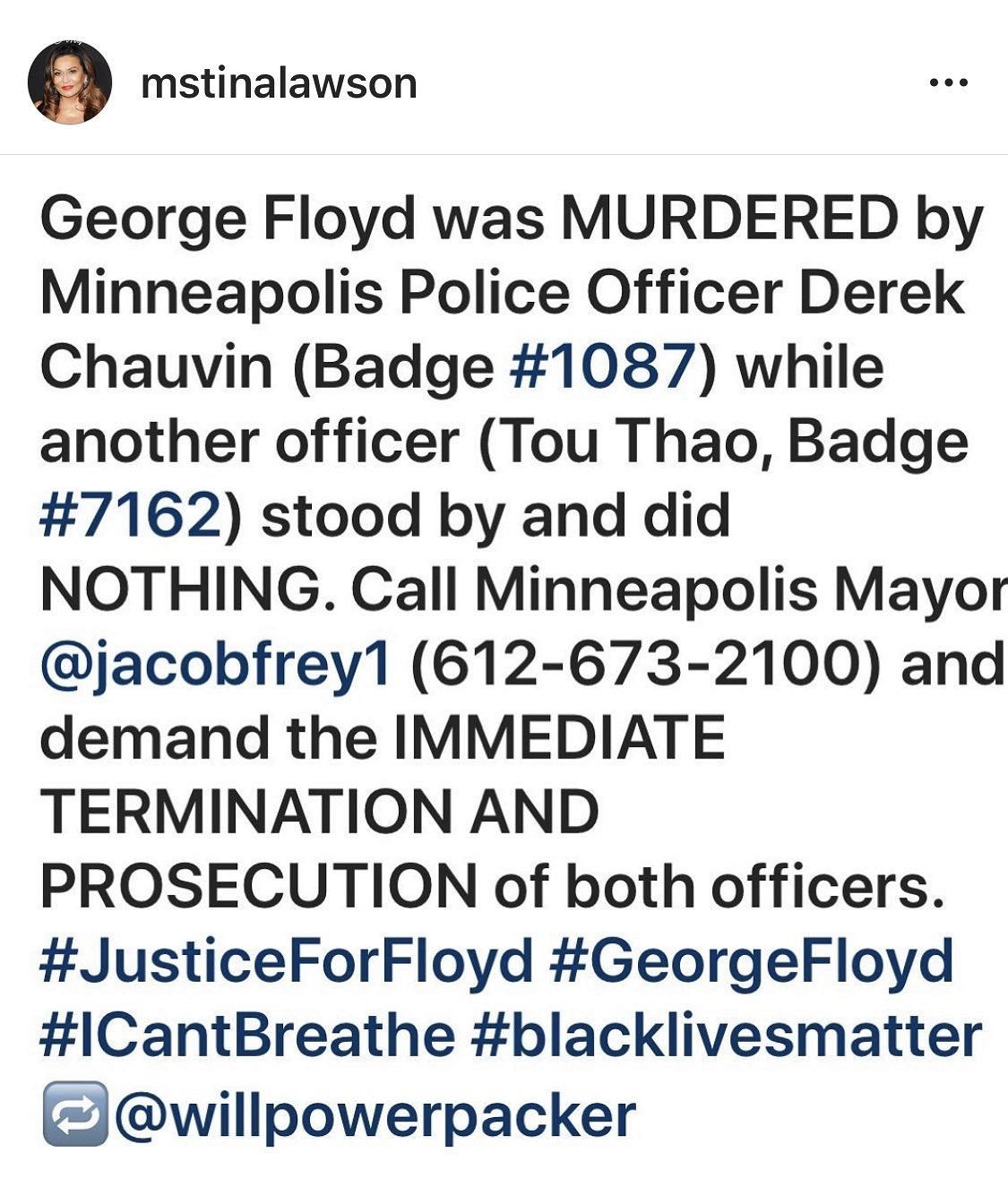Image resolution: width=1008 pixels, height=1187 pixels.
Task: Tap the IMMEDIATE text in the post
Action: click(x=558, y=738)
